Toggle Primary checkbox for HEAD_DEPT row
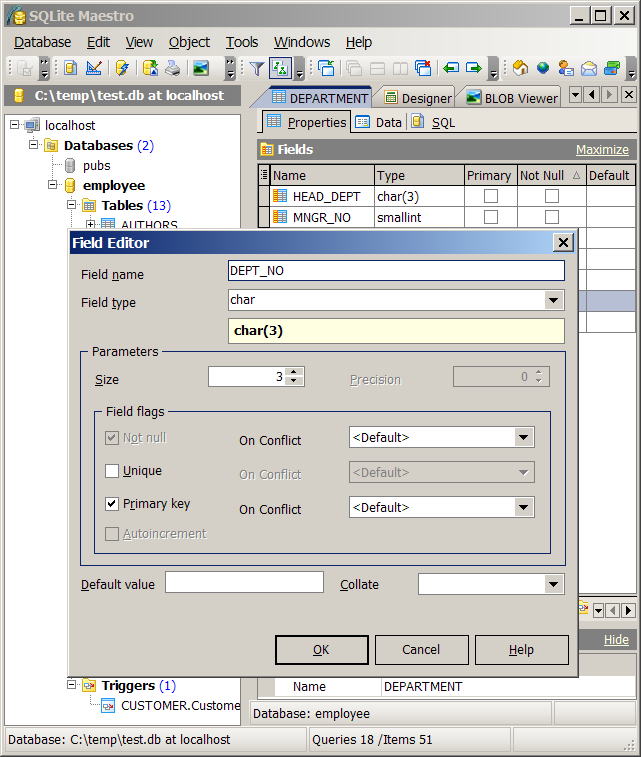641x757 pixels. point(491,196)
